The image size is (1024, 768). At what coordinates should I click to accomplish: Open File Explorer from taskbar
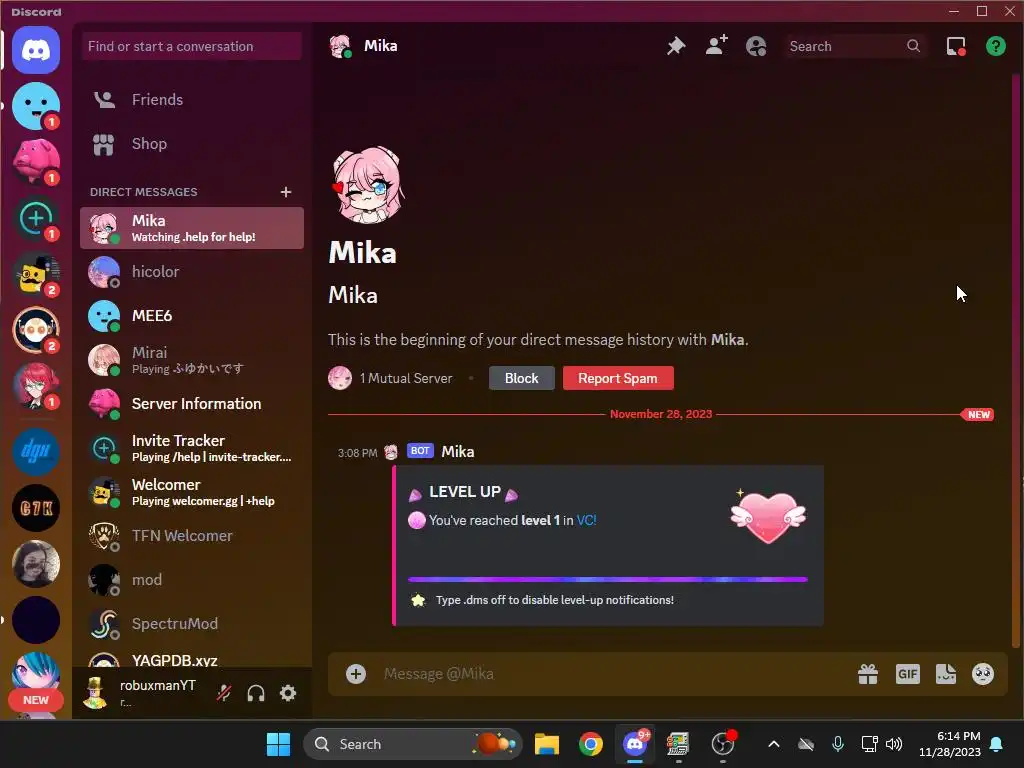[547, 744]
